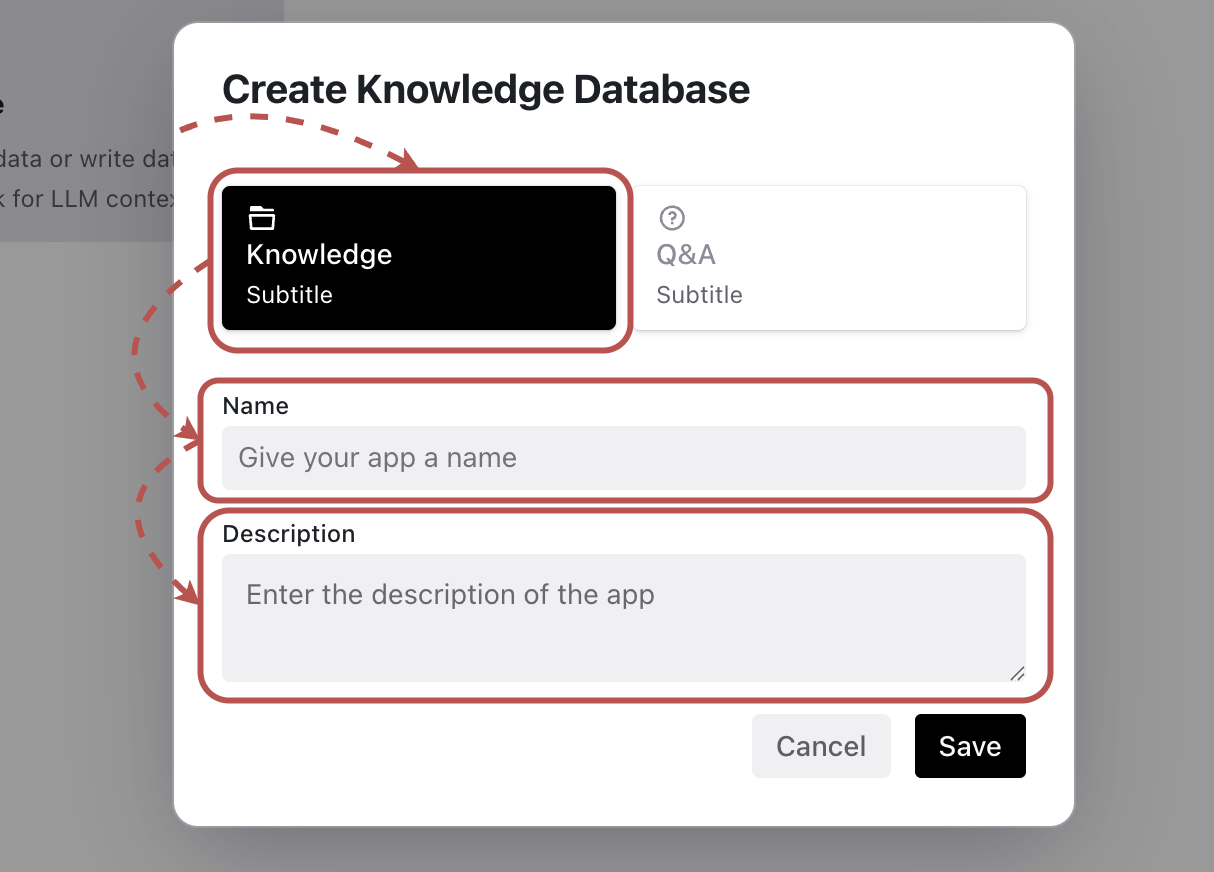Click the "Knowledge" heading inside the black card

319,254
